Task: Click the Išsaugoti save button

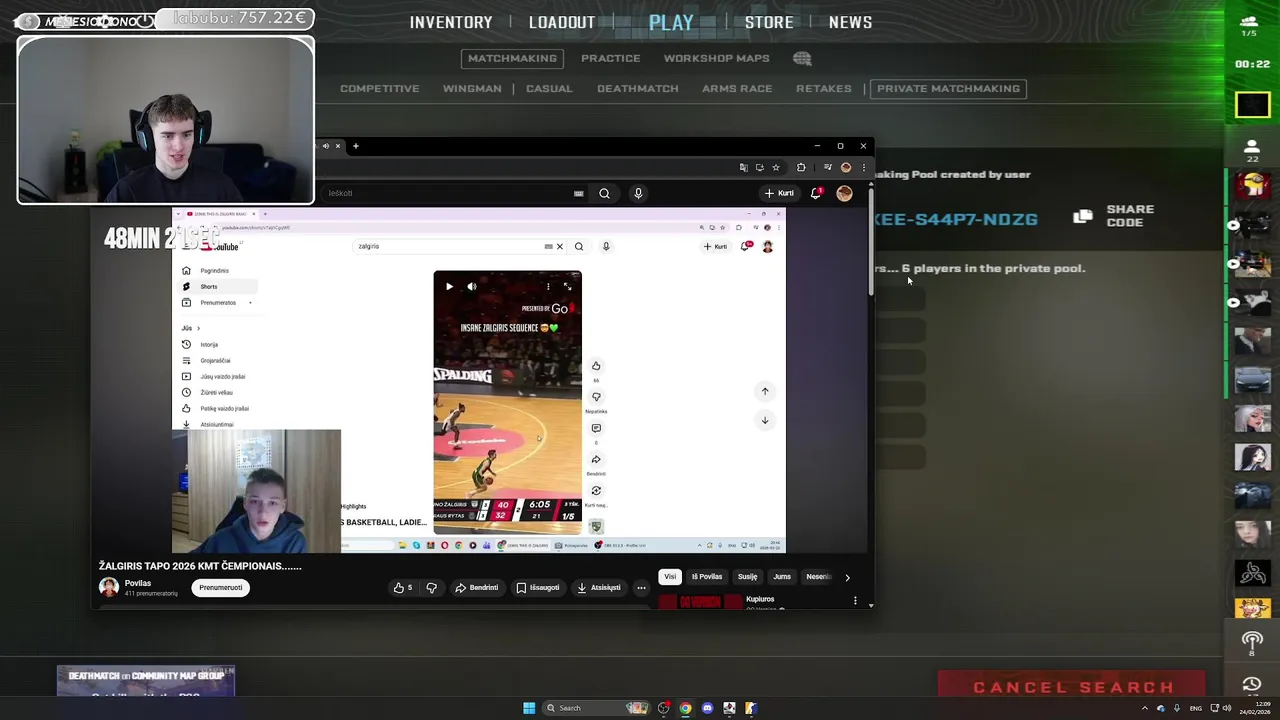Action: tap(538, 588)
